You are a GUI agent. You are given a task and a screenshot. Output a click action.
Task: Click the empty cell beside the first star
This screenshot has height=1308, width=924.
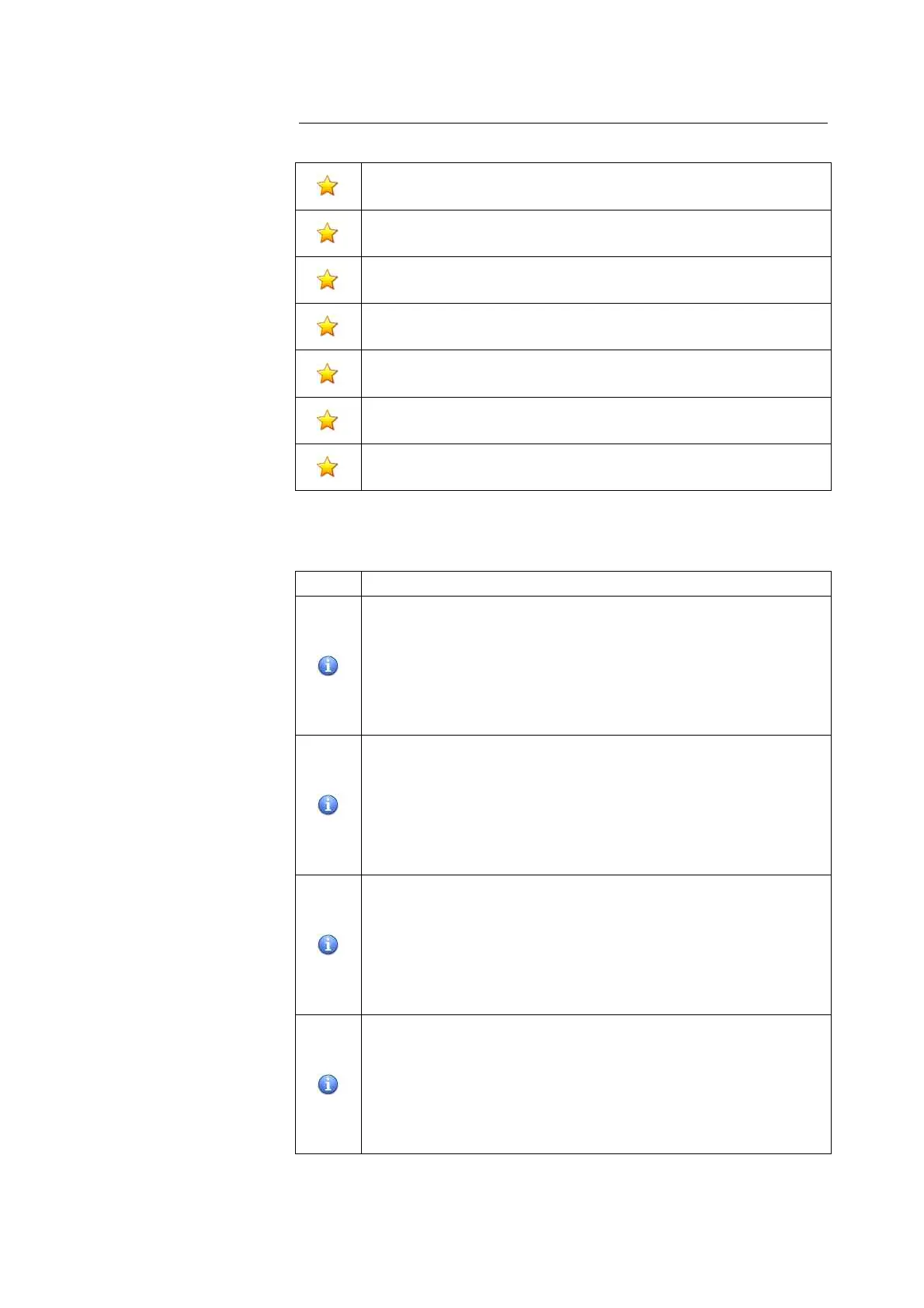(x=596, y=186)
